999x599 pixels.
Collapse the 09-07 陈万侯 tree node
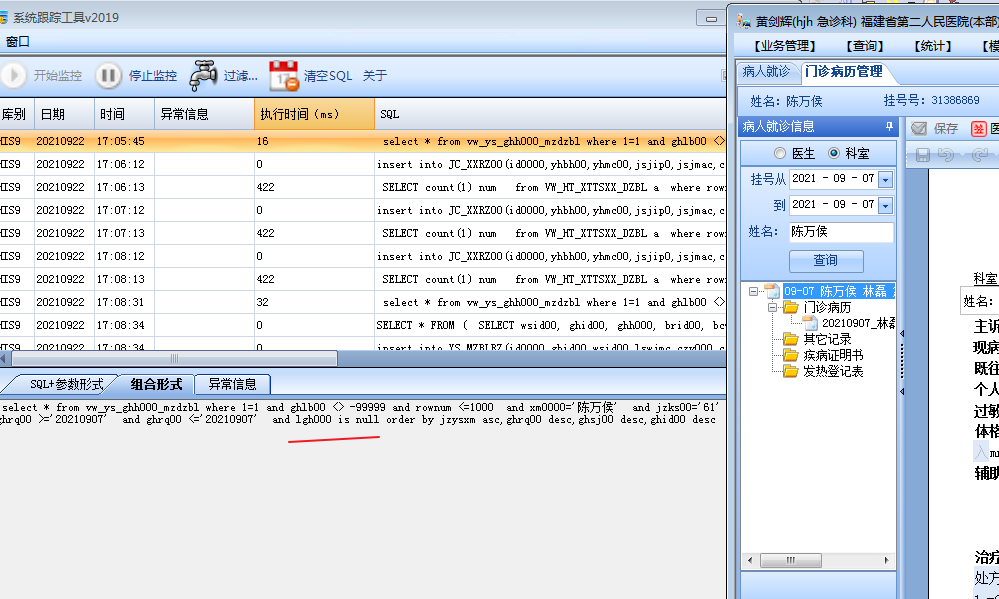(754, 291)
